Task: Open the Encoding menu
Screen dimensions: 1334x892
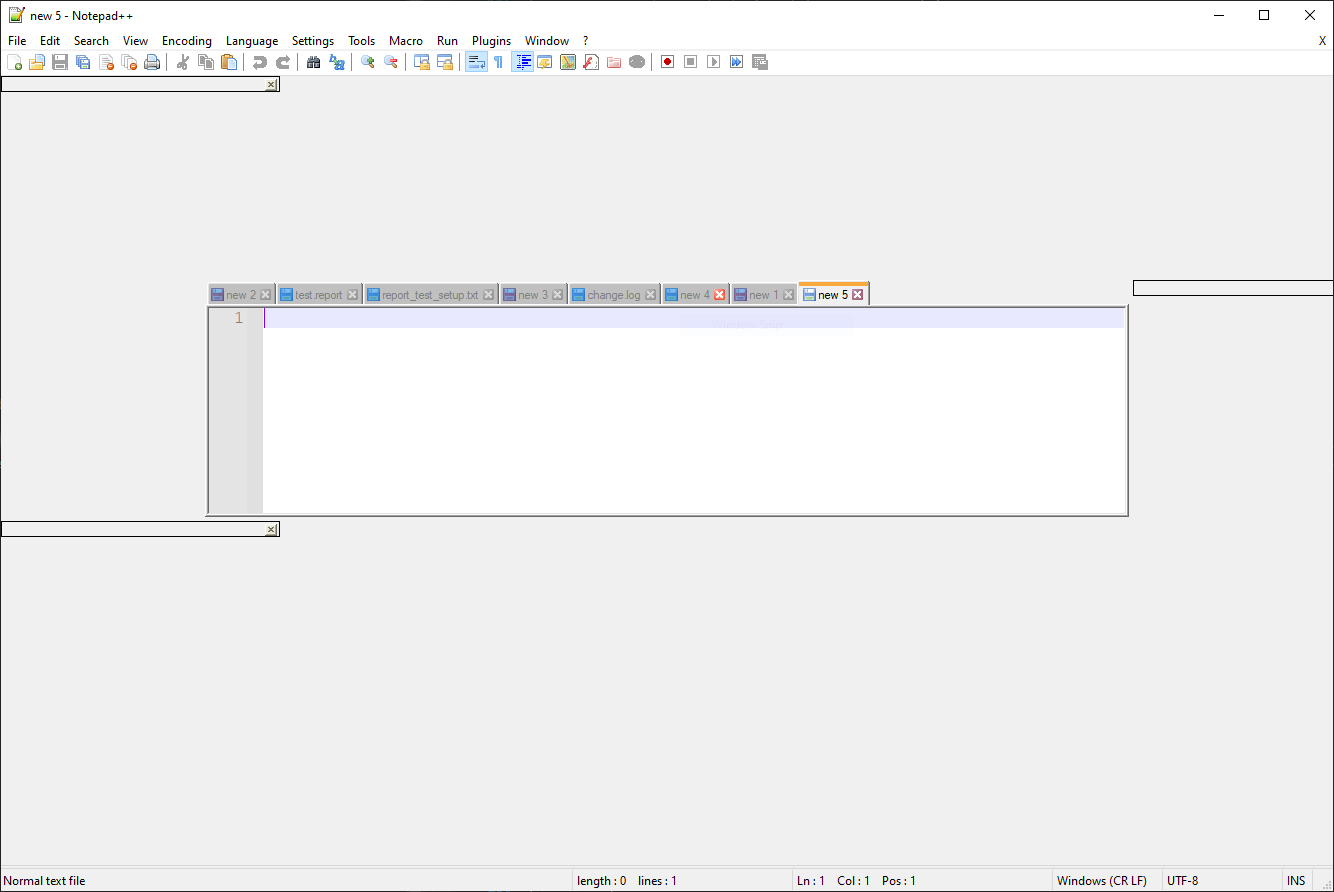Action: pyautogui.click(x=186, y=40)
